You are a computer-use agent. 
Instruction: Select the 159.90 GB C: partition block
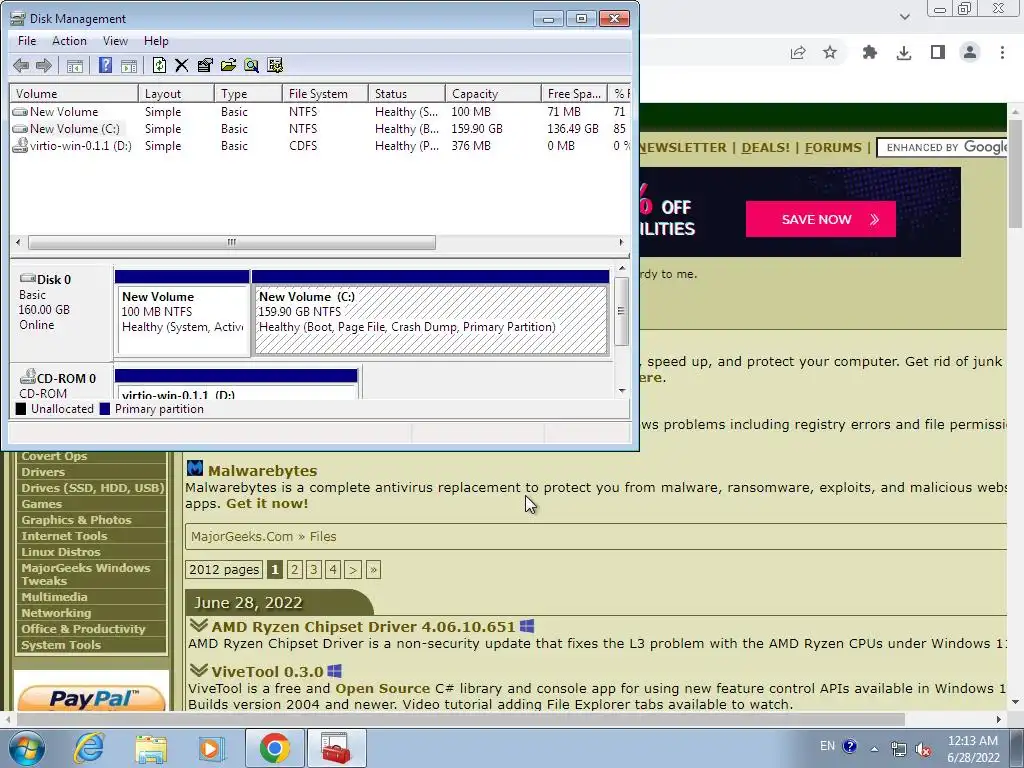point(431,313)
